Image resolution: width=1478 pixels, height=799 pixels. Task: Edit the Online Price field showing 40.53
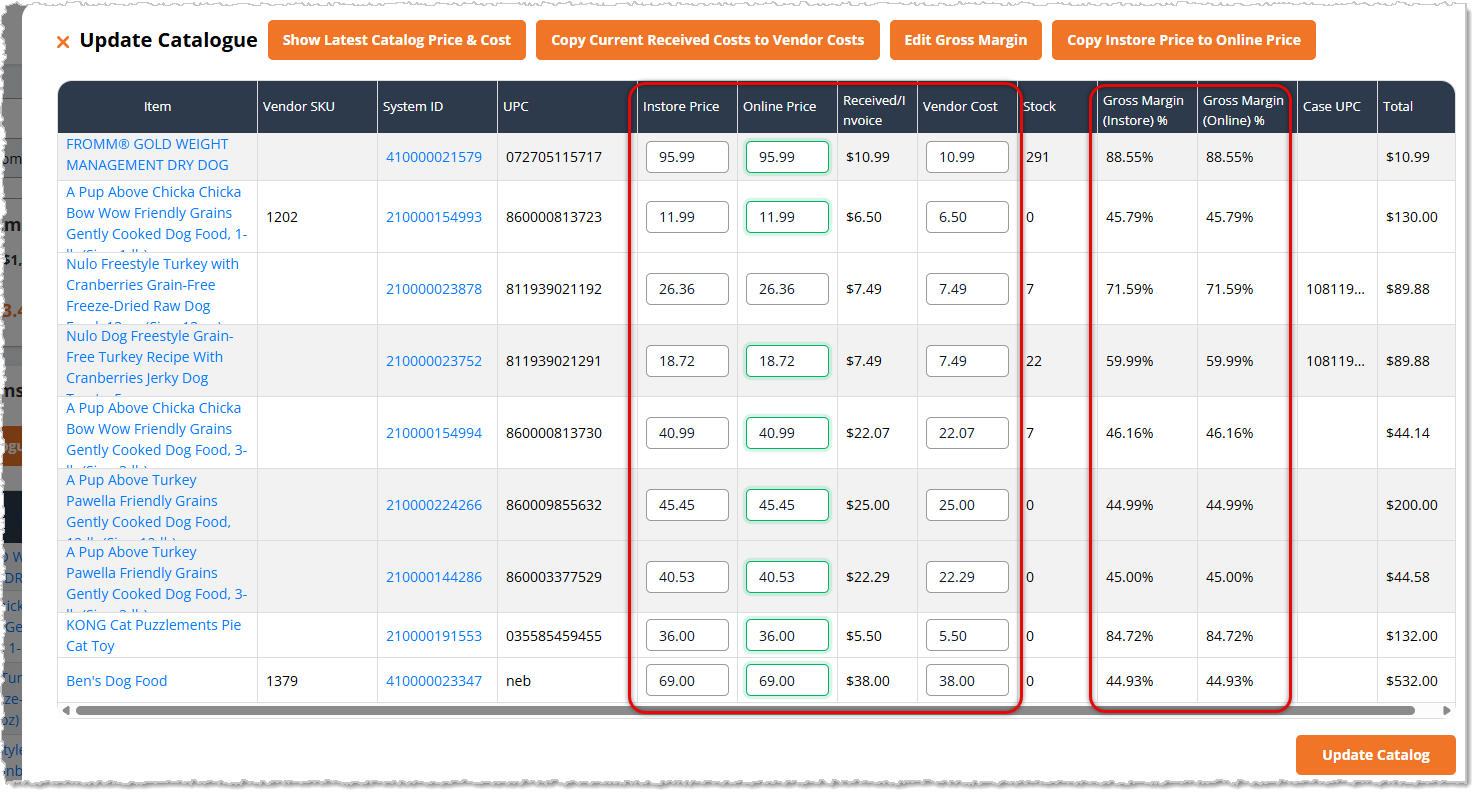(x=787, y=577)
